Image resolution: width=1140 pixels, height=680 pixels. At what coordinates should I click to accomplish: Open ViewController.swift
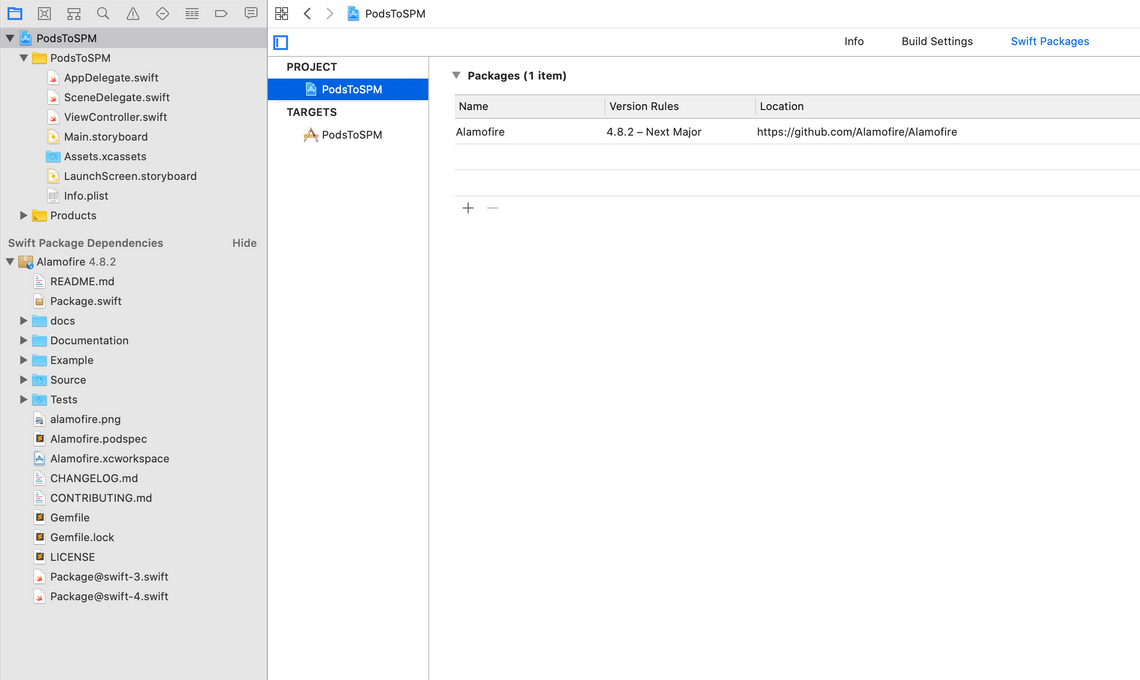coord(115,116)
